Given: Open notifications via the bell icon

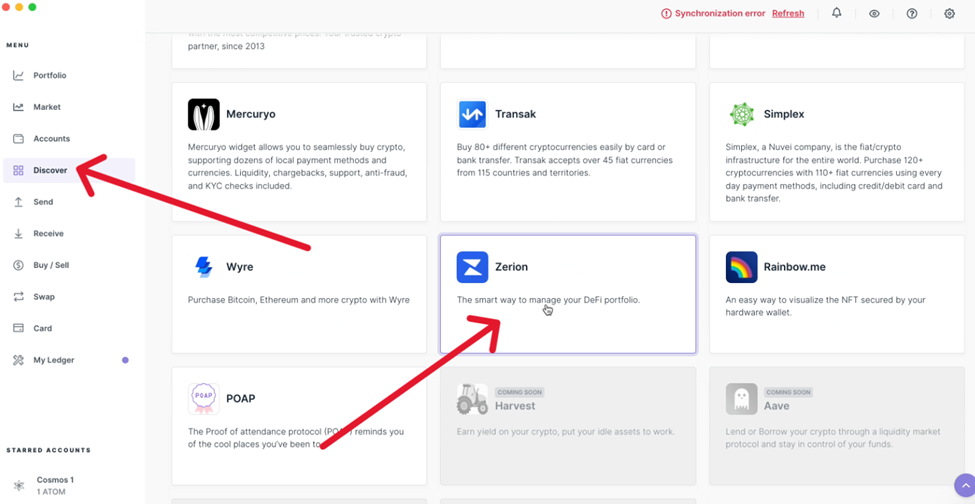Looking at the screenshot, I should pyautogui.click(x=837, y=13).
